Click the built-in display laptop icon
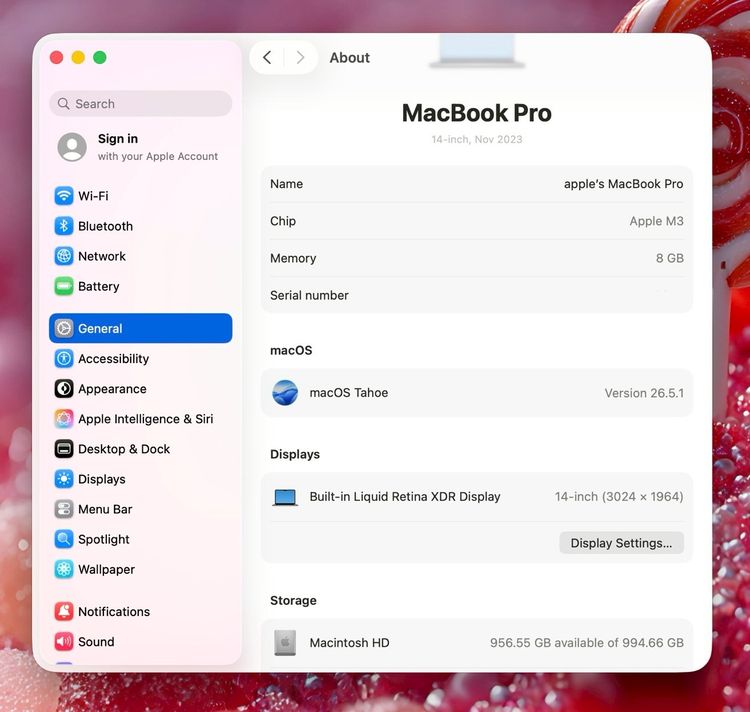The image size is (750, 712). point(285,497)
